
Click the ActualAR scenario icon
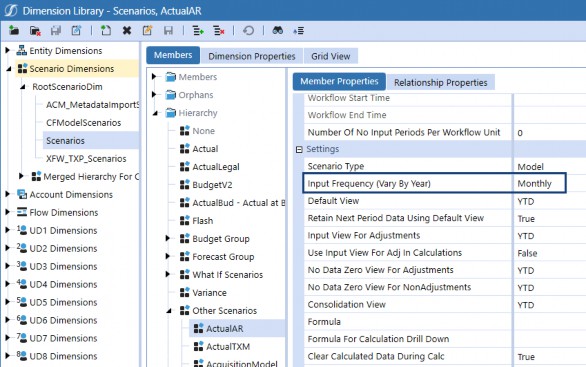pyautogui.click(x=198, y=328)
